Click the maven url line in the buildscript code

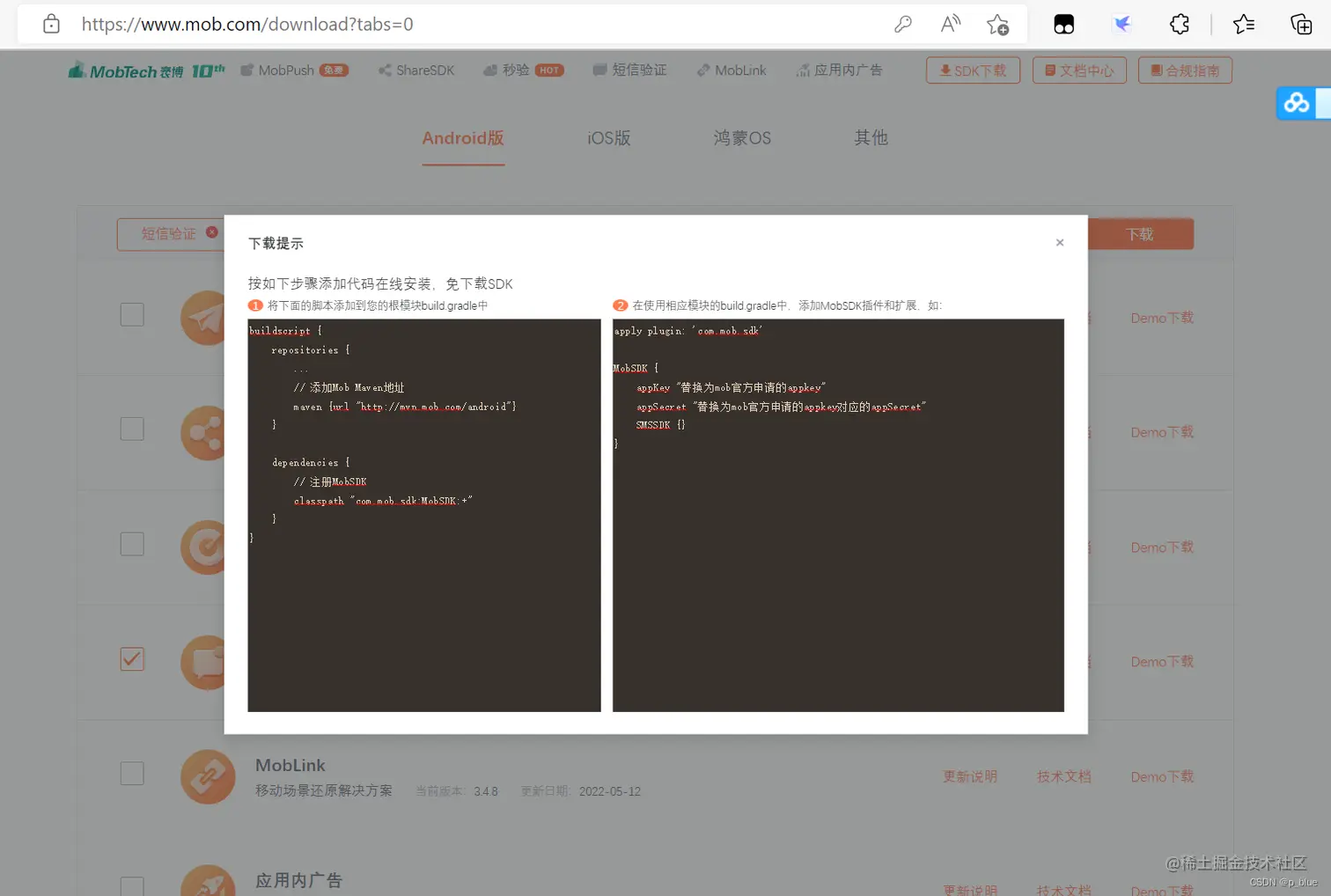[405, 407]
